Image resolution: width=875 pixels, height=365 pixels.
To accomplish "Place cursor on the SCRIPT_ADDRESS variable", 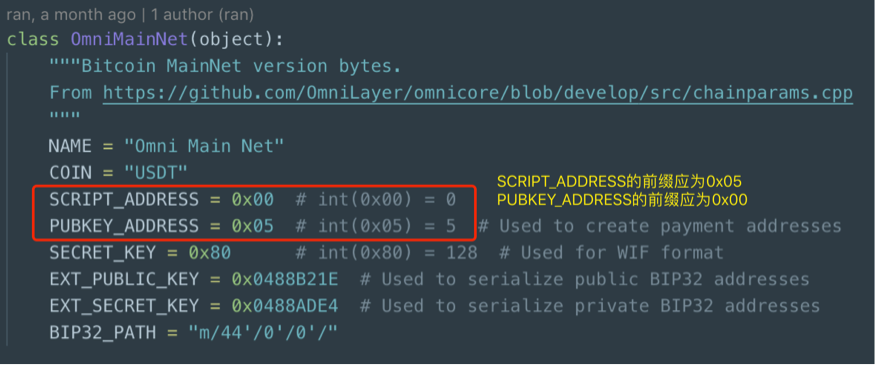I will [124, 199].
